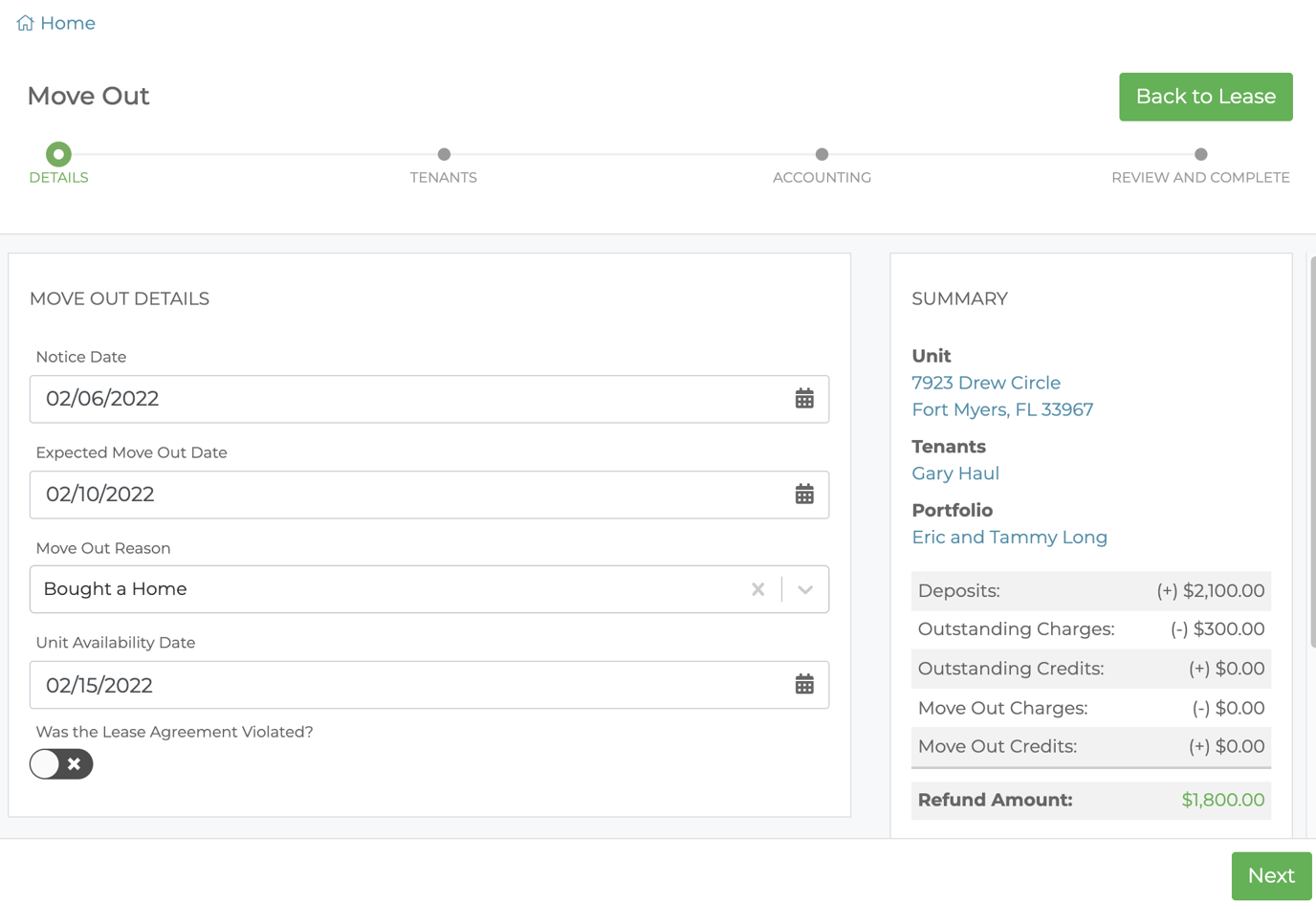
Task: Open the Eric and Tammy Long portfolio
Action: point(1009,538)
